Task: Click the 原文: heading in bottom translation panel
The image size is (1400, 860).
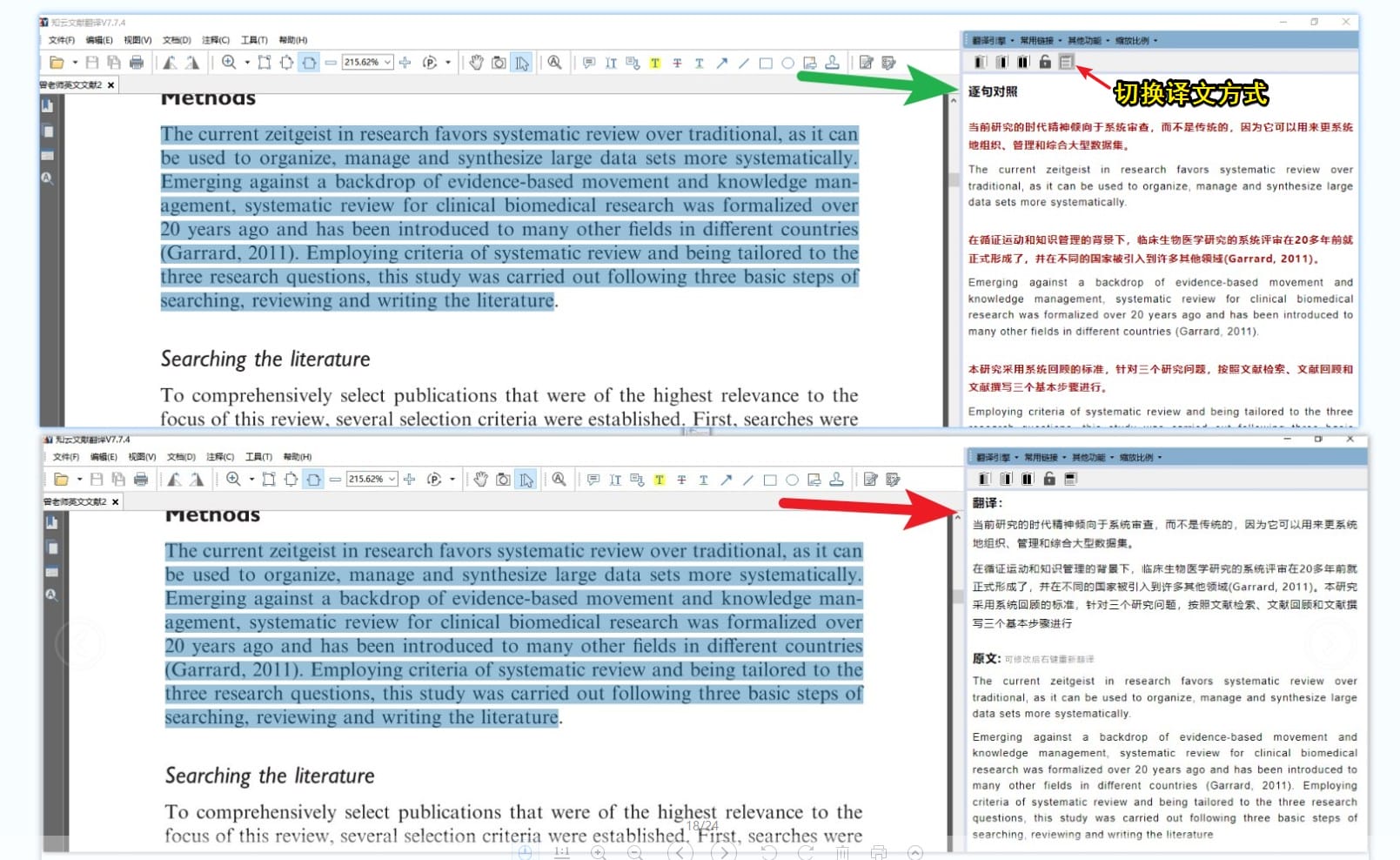Action: tap(987, 659)
